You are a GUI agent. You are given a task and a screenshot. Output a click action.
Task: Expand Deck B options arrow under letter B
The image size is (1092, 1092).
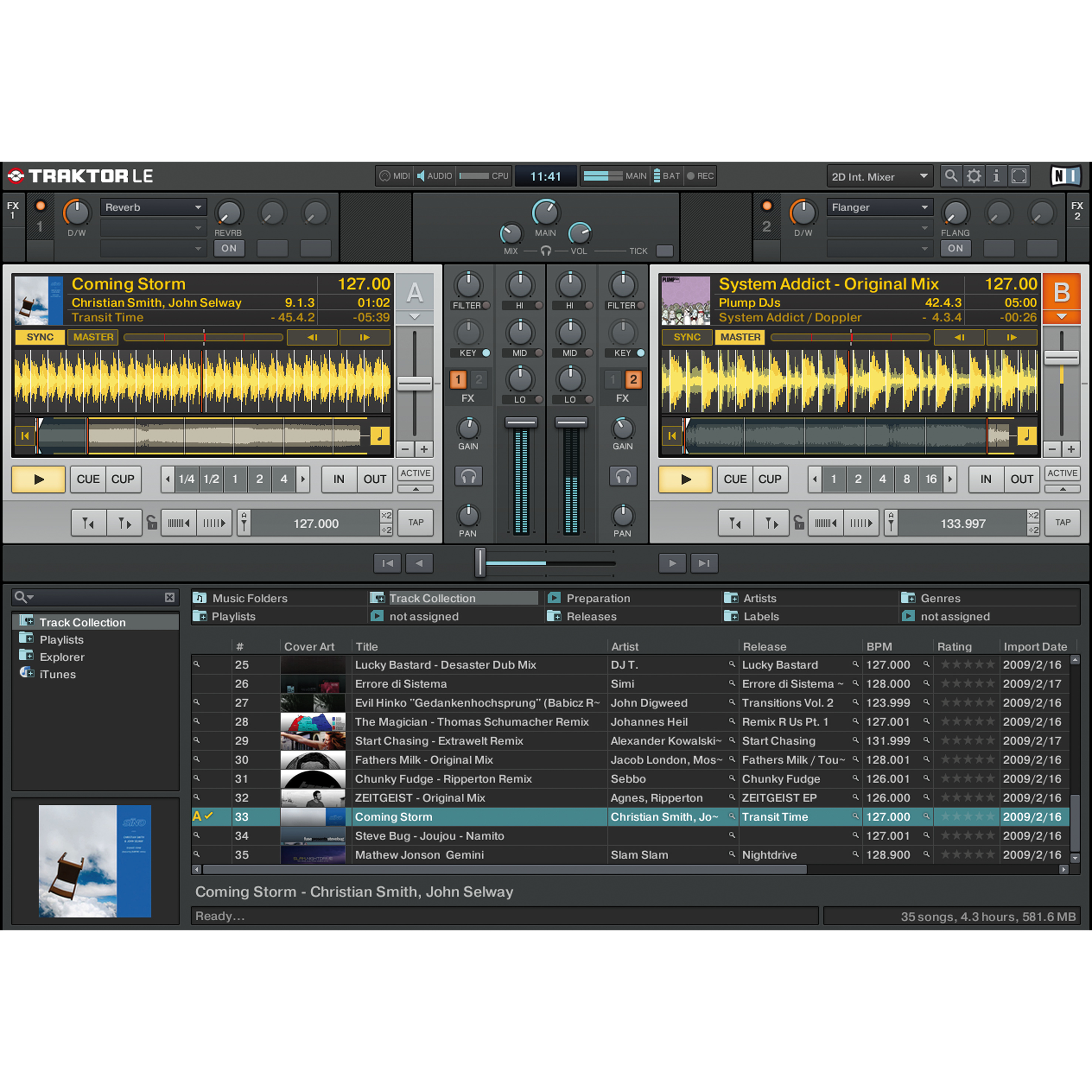tap(1061, 317)
